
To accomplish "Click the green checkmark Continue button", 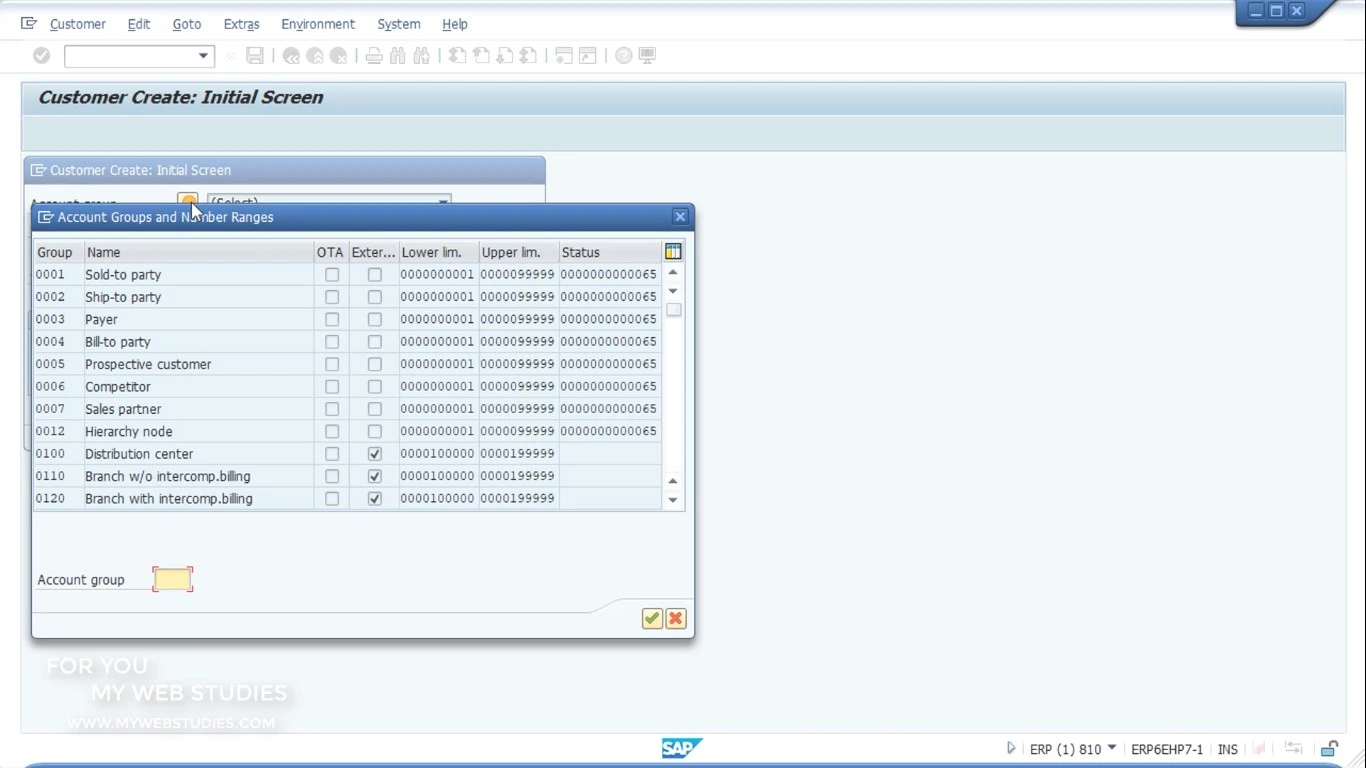I will coord(652,619).
